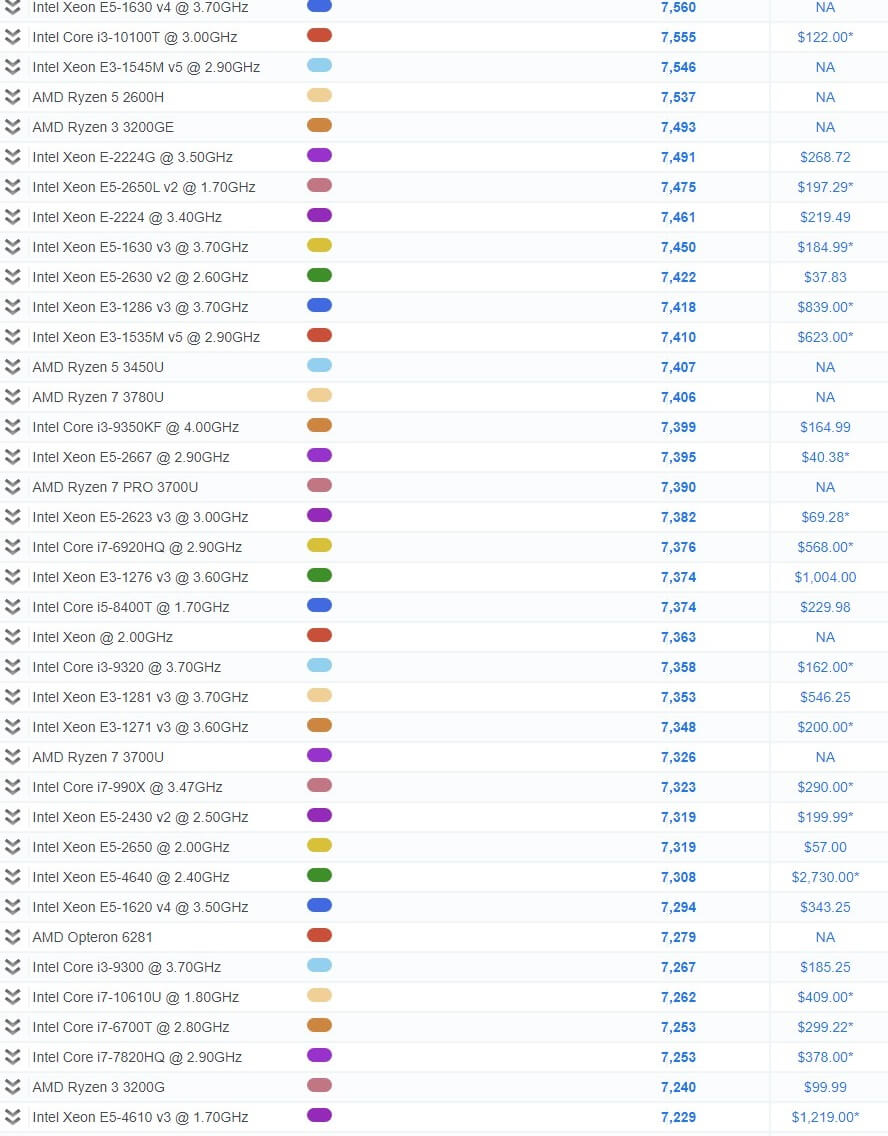Image resolution: width=888 pixels, height=1136 pixels.
Task: Click the red swatch for Intel Core i3-10100T
Action: coord(319,36)
